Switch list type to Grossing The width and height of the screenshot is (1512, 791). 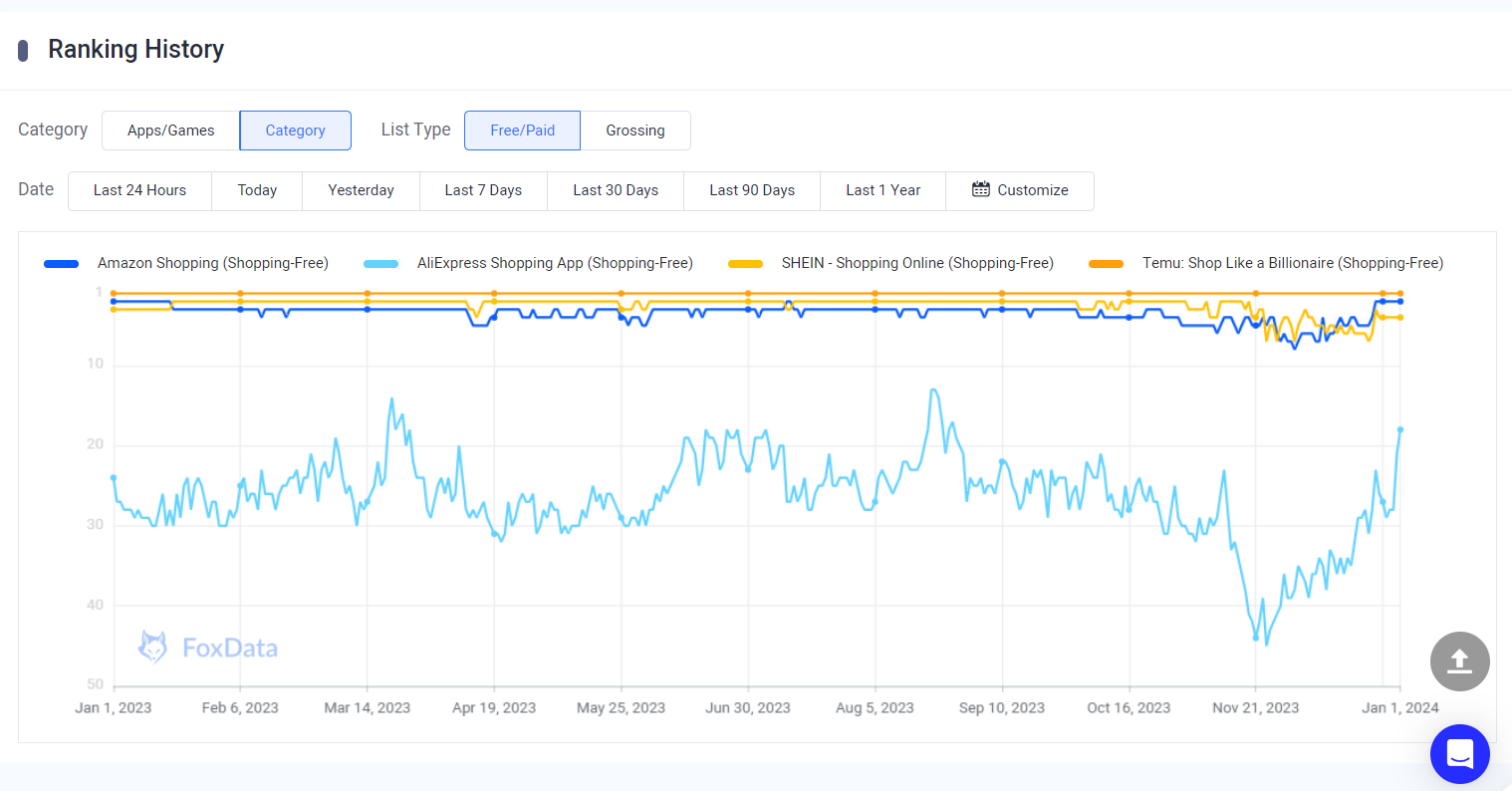635,131
